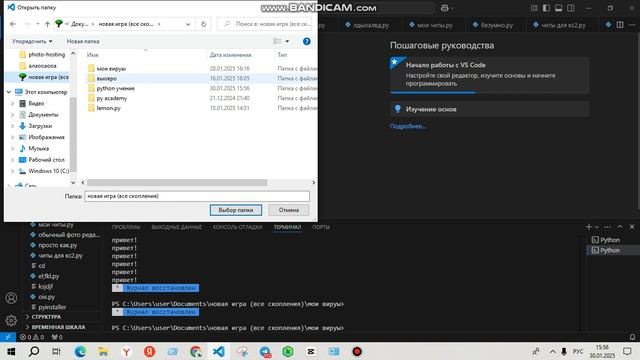Viewport: 640px width, 360px height.
Task: Click Back arrow in Open Folder dialog
Action: click(13, 24)
